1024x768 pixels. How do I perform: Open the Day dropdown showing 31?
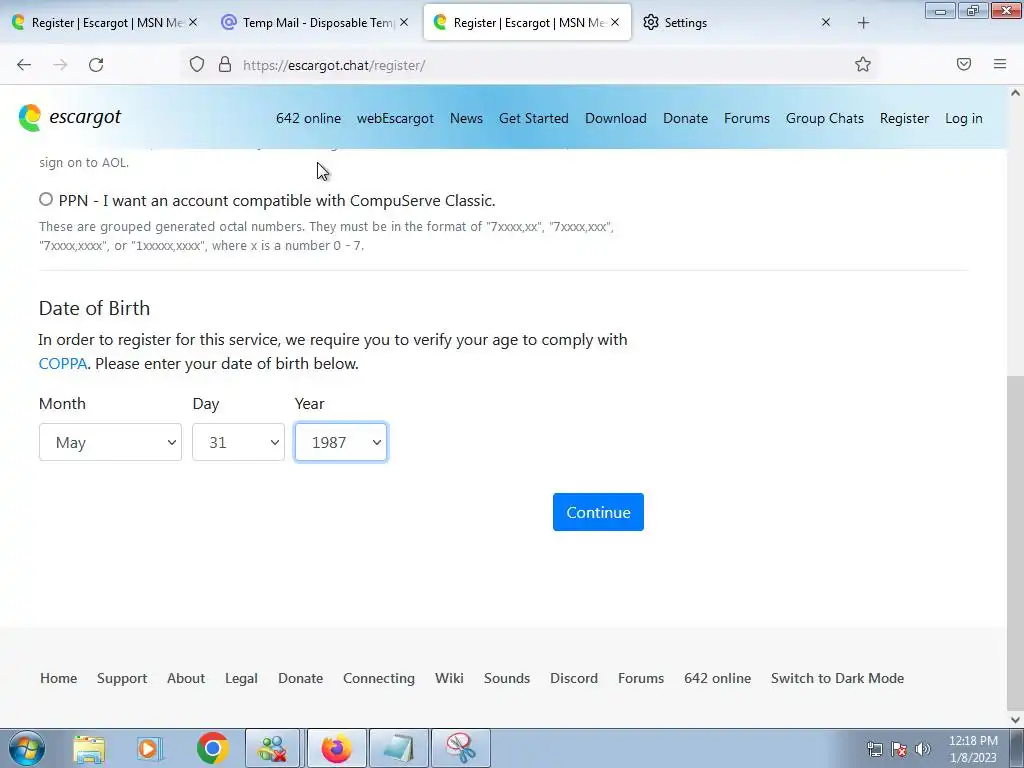238,442
